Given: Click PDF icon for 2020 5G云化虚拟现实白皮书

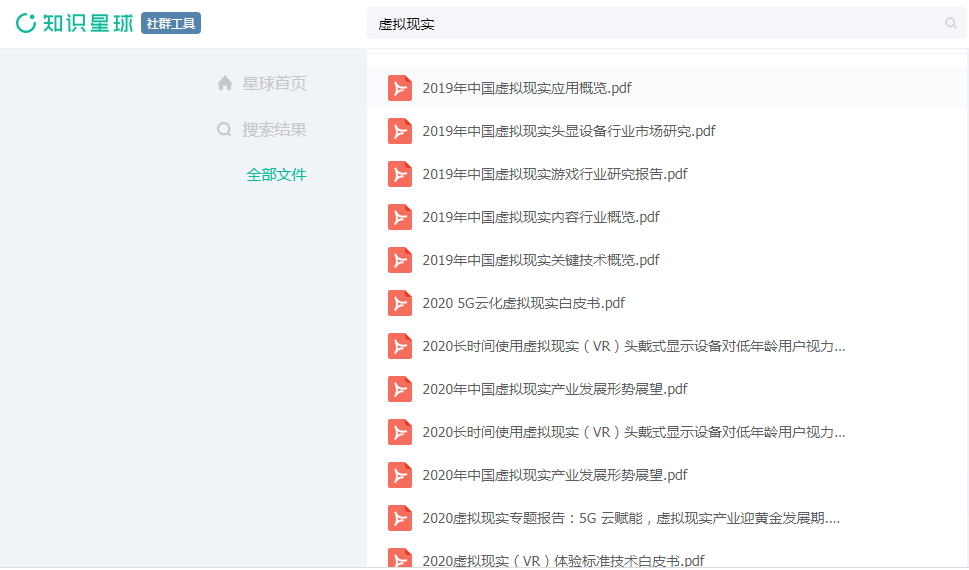Looking at the screenshot, I should click(x=400, y=303).
